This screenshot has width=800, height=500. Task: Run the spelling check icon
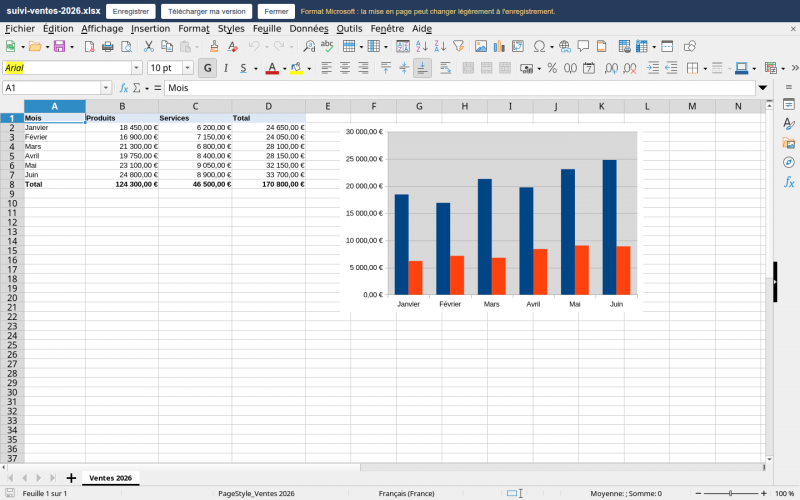[x=327, y=46]
